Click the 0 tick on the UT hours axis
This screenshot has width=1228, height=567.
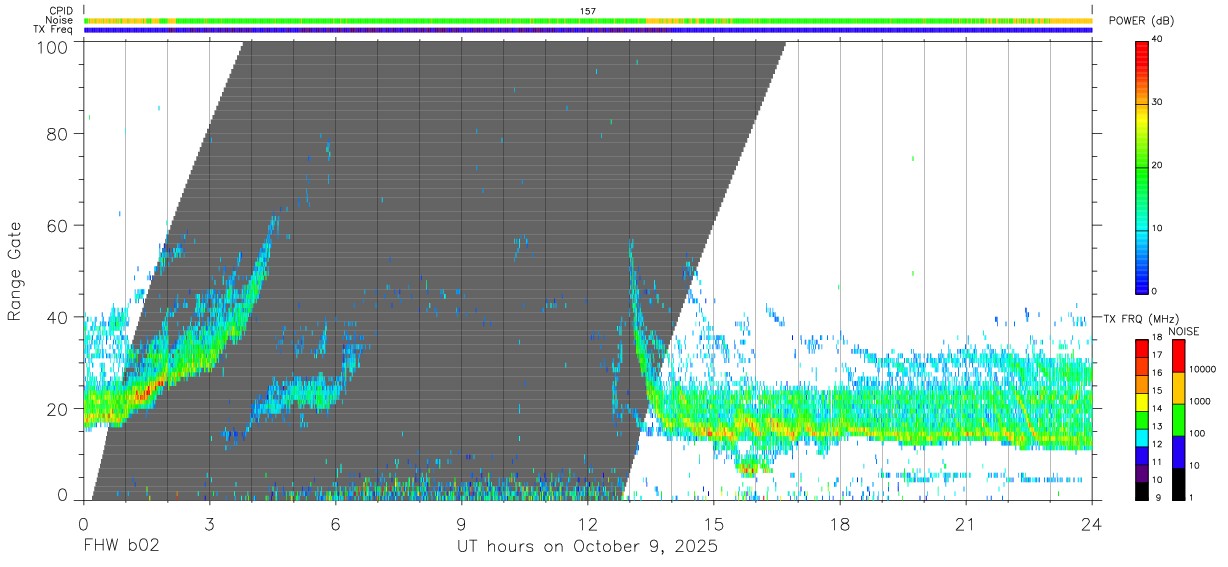click(83, 524)
